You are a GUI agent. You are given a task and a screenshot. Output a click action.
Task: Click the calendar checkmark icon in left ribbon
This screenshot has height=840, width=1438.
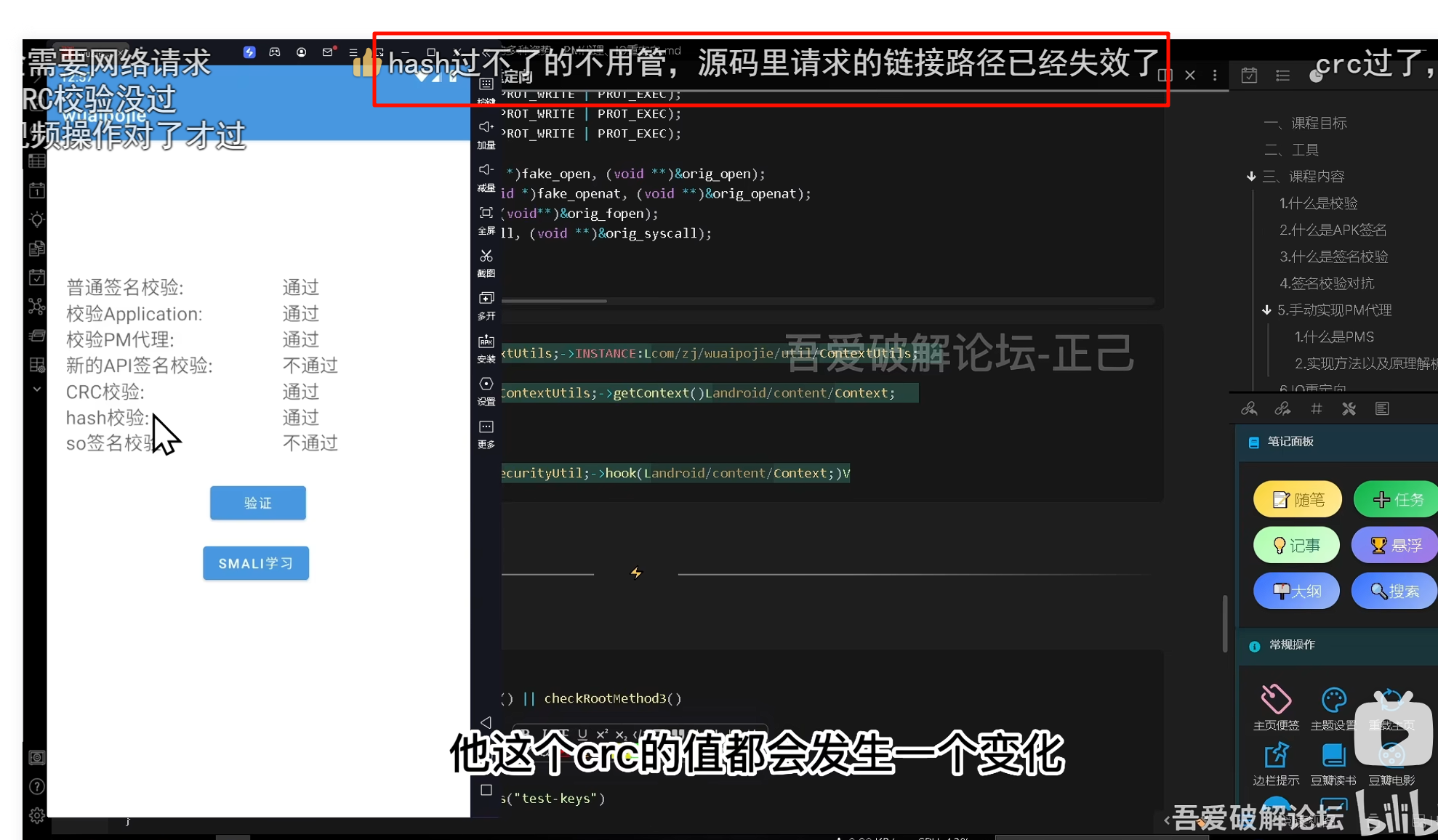(36, 278)
